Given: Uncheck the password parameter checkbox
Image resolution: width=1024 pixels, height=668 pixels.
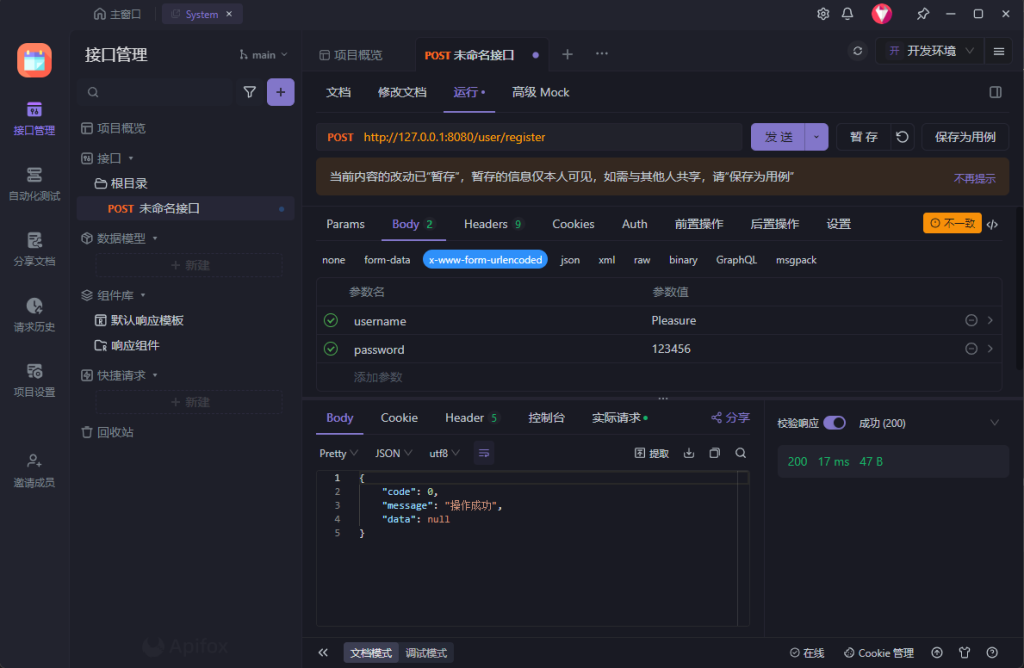Looking at the screenshot, I should click(331, 349).
